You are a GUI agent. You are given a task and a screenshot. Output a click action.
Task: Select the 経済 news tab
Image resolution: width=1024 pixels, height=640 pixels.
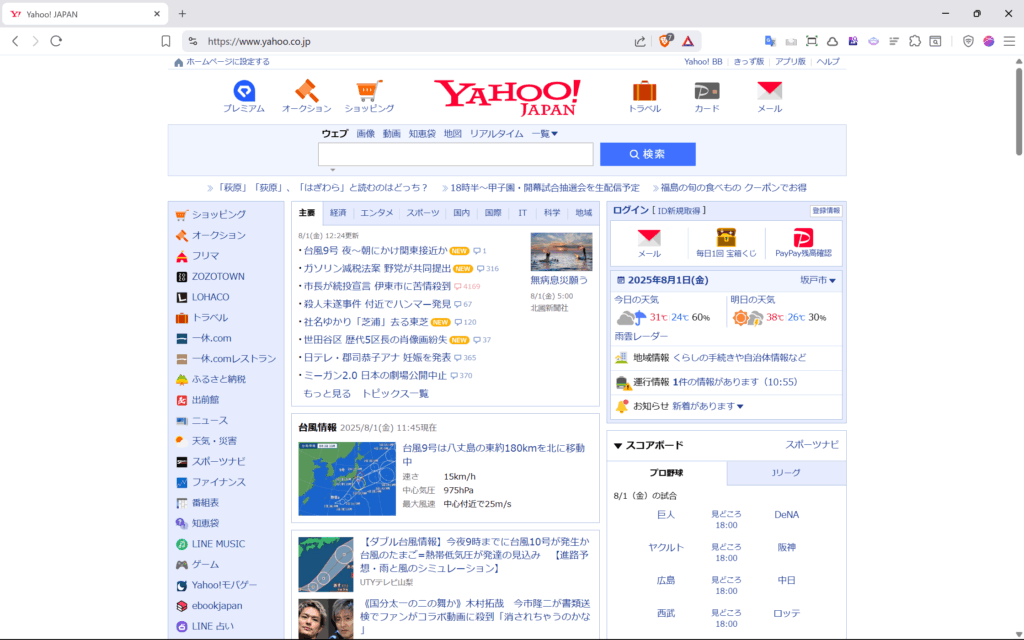(x=338, y=213)
